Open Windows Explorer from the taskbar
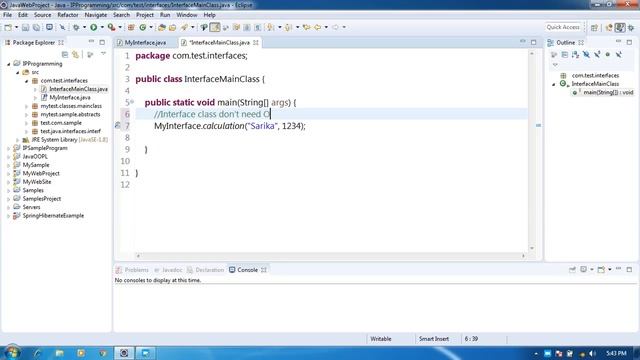The width and height of the screenshot is (640, 360). (x=60, y=353)
